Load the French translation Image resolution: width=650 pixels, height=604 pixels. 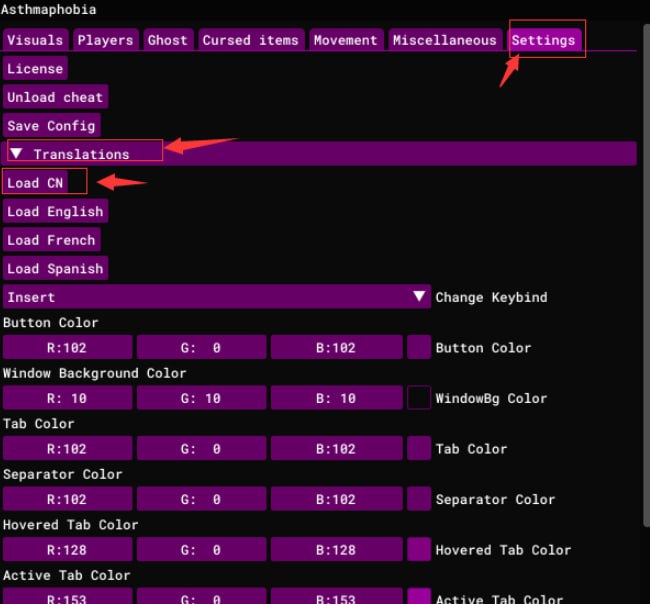click(x=51, y=240)
